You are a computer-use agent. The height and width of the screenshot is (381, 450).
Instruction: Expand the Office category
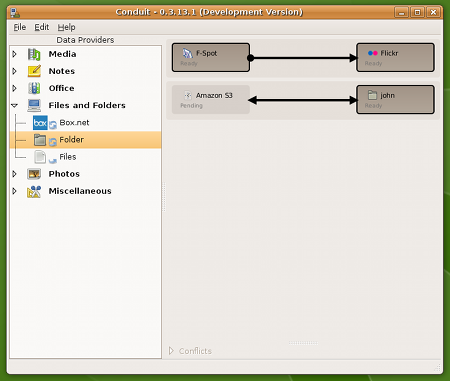(x=14, y=88)
